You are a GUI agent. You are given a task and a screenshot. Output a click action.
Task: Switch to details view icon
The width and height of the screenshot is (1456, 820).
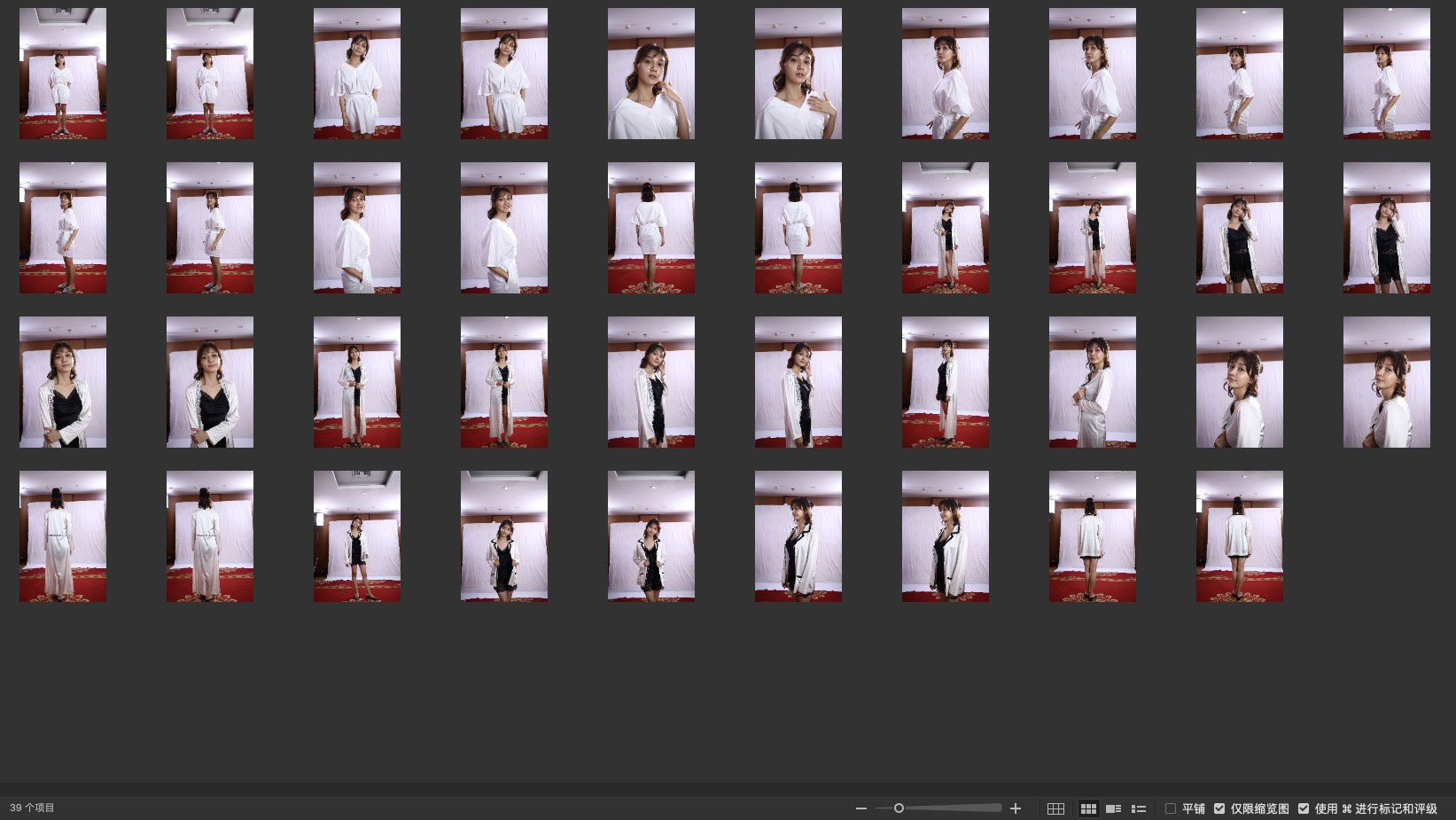click(1114, 808)
